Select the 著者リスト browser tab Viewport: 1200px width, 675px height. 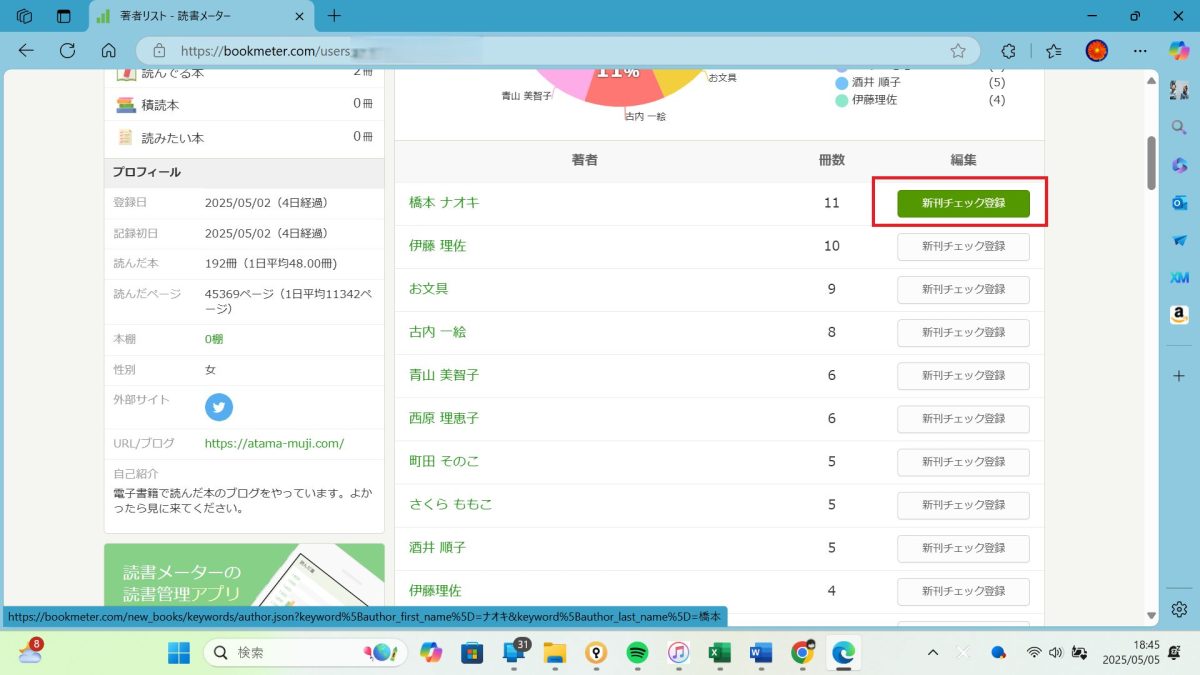(x=195, y=16)
